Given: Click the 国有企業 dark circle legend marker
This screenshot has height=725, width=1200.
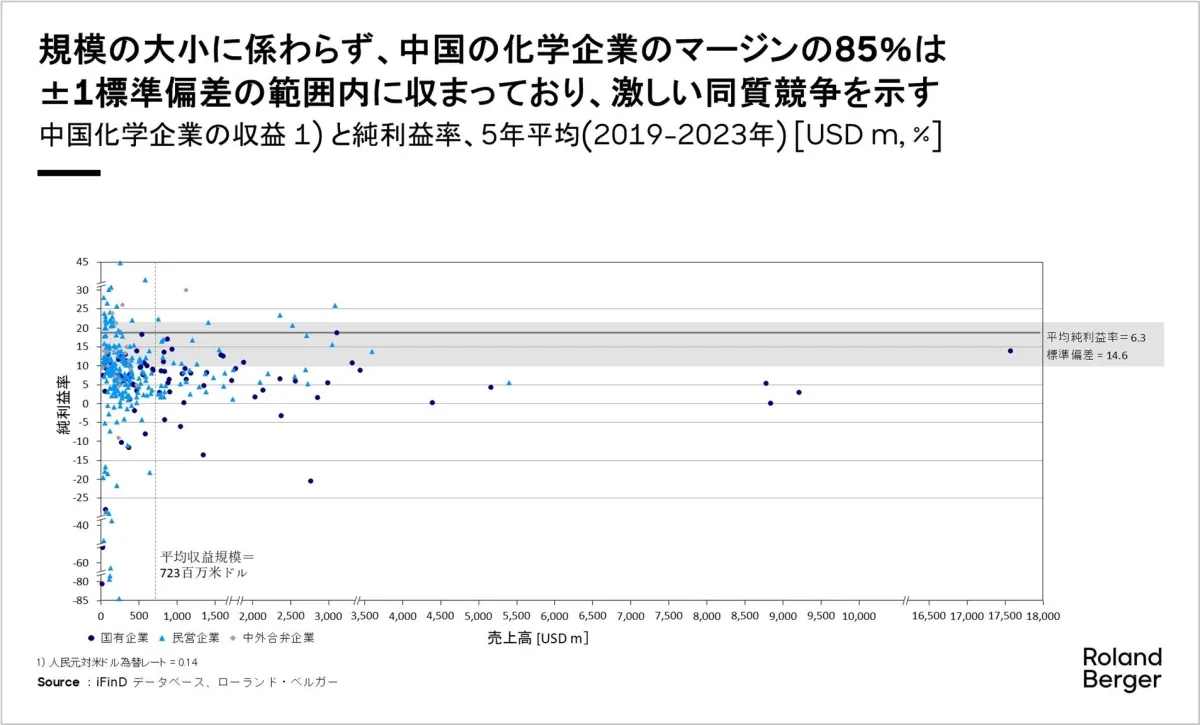Looking at the screenshot, I should coord(91,637).
